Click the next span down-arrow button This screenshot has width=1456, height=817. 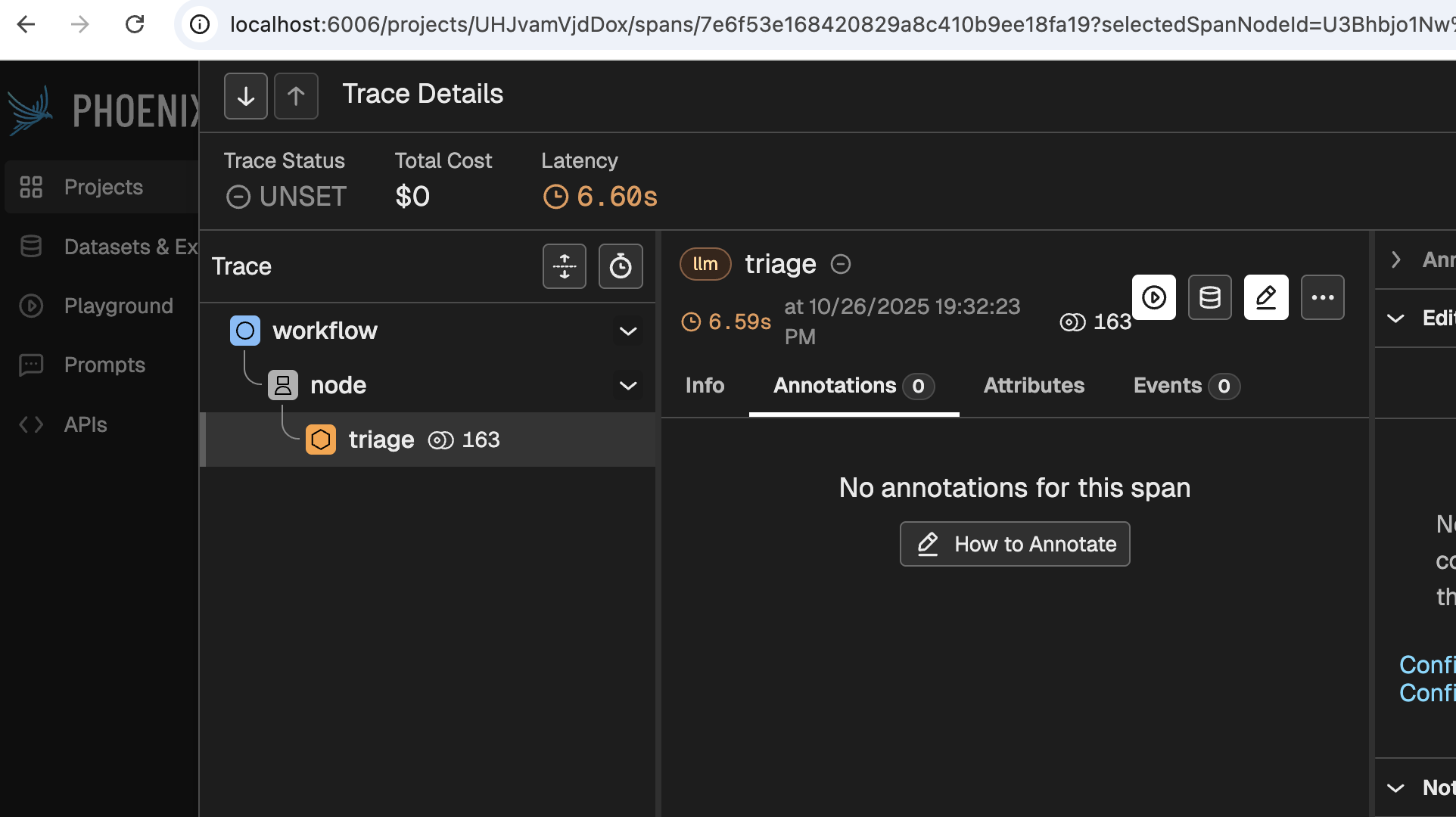point(245,96)
